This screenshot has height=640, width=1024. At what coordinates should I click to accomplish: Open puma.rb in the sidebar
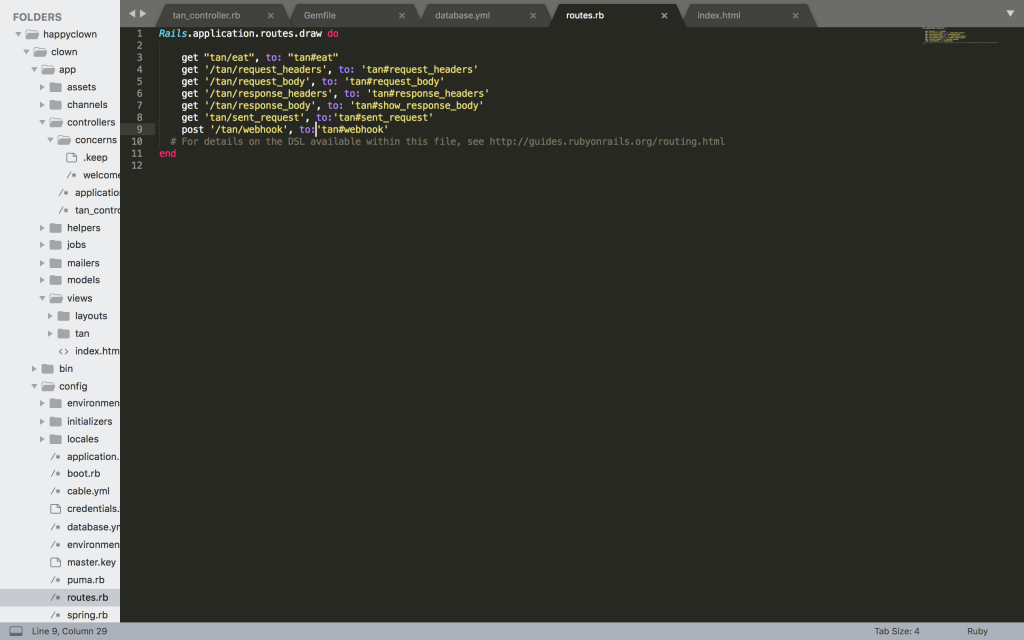pos(86,580)
